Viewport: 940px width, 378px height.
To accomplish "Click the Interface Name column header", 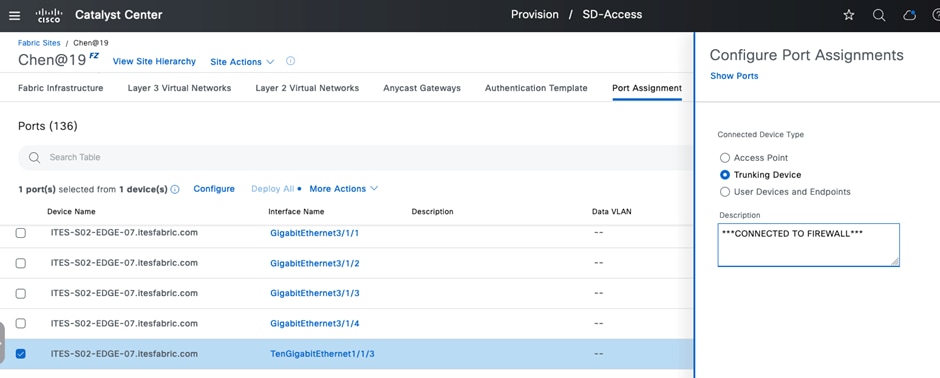I will pos(296,211).
